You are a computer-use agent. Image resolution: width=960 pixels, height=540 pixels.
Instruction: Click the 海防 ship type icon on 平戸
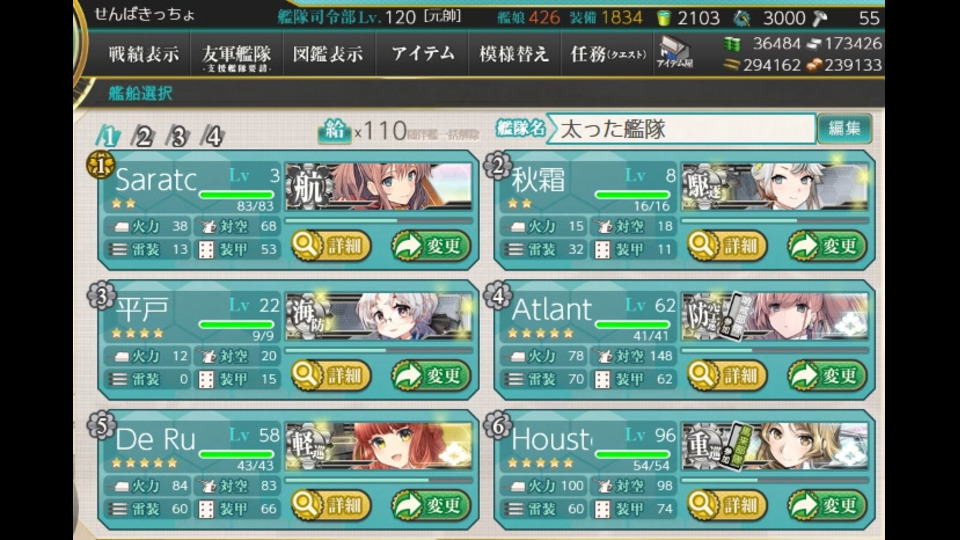(x=308, y=316)
